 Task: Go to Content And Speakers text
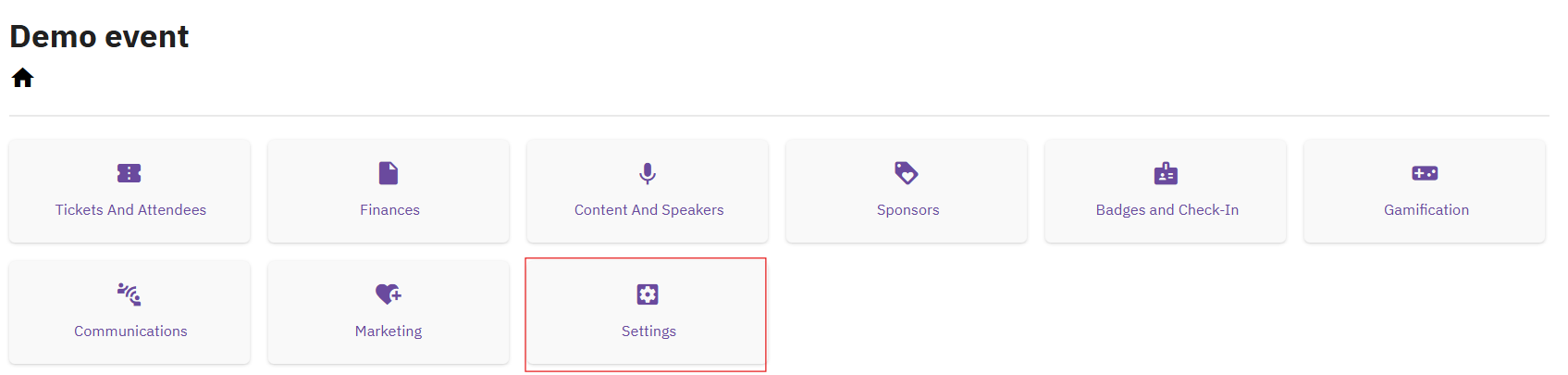[648, 210]
